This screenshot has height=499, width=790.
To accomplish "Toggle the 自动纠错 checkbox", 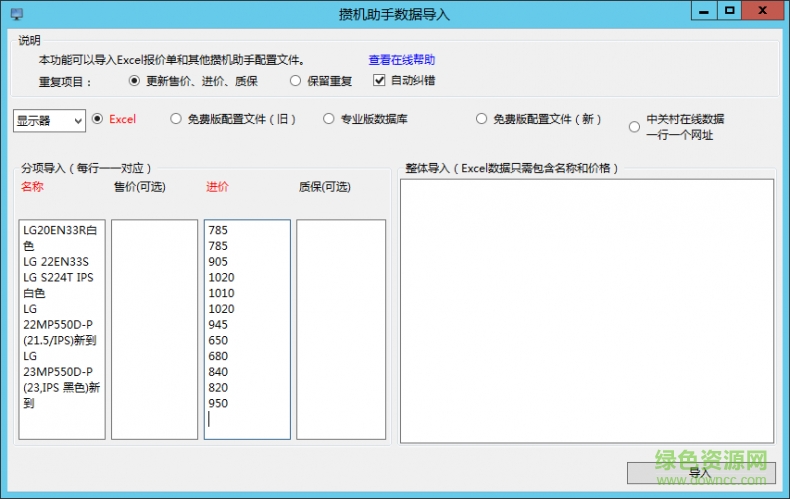I will pos(380,81).
